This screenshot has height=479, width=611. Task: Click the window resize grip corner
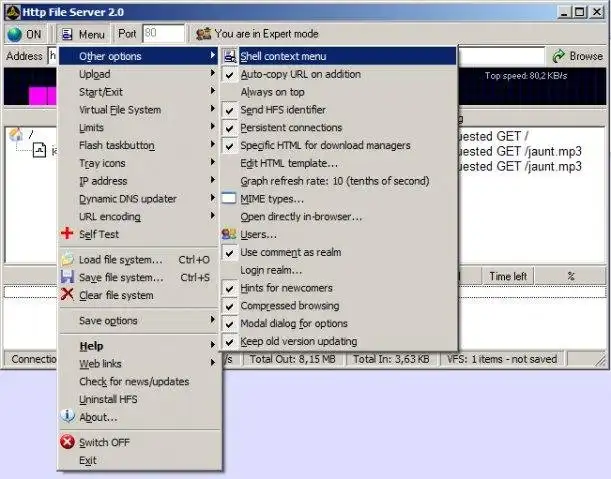601,361
